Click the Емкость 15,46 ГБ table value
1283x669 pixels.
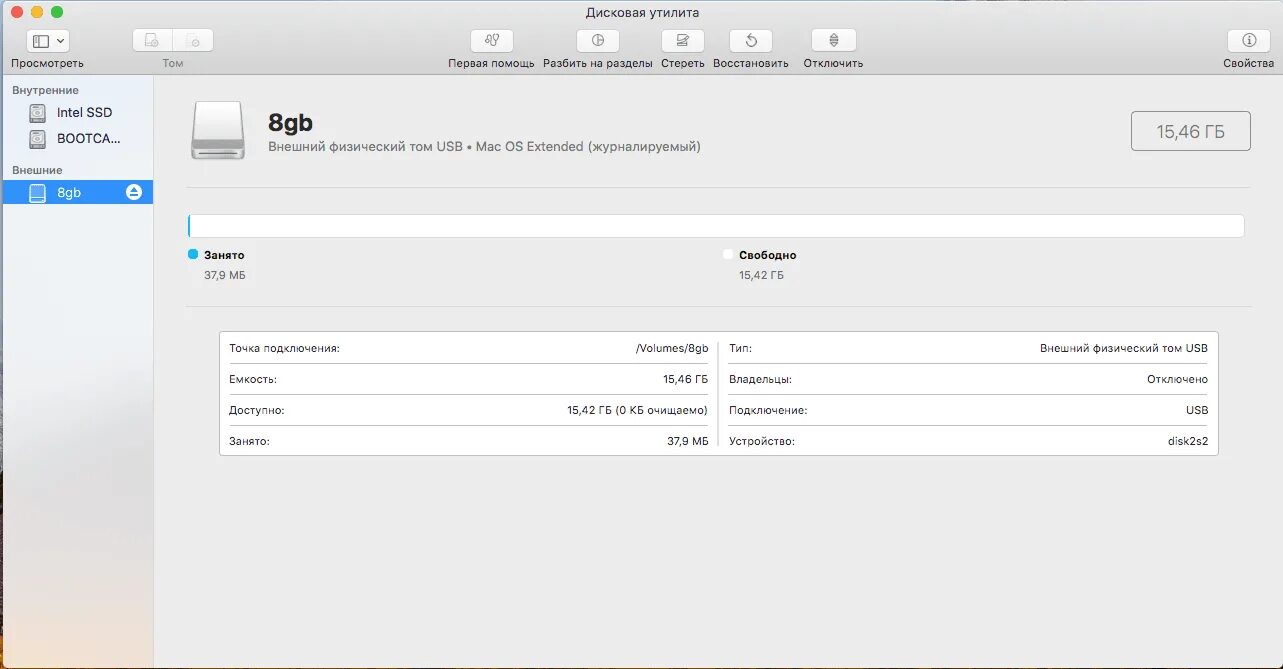(x=685, y=379)
